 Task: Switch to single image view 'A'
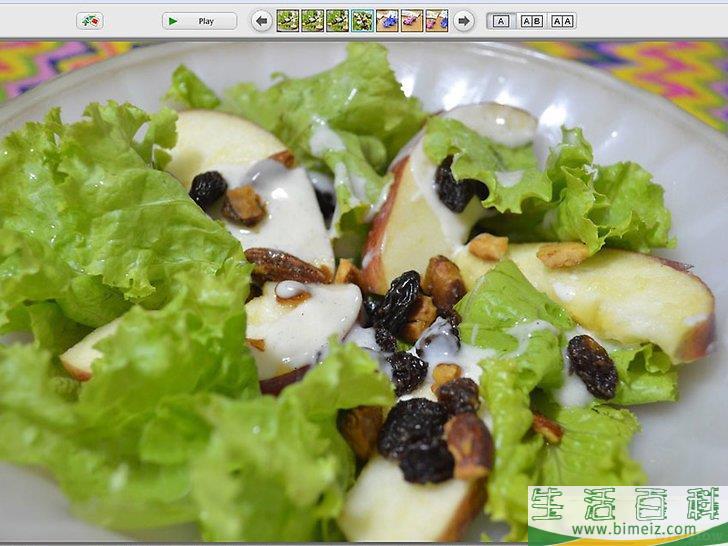click(x=501, y=21)
